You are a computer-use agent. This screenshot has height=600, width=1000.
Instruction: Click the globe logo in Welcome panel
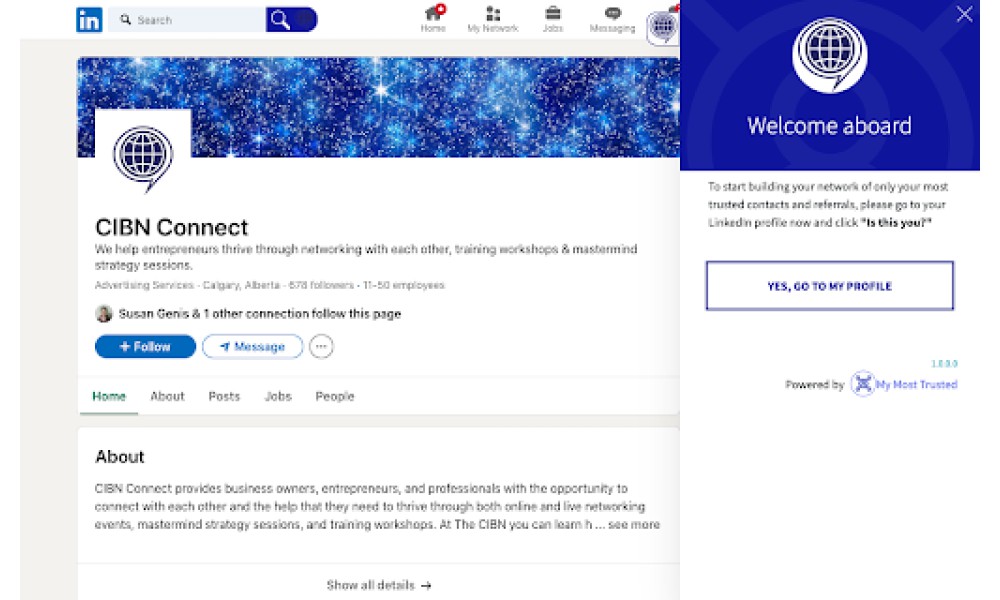(x=829, y=55)
